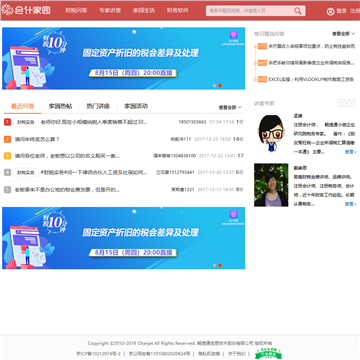Open 财税问答 in top navigation
The image size is (360, 360).
(x=76, y=10)
